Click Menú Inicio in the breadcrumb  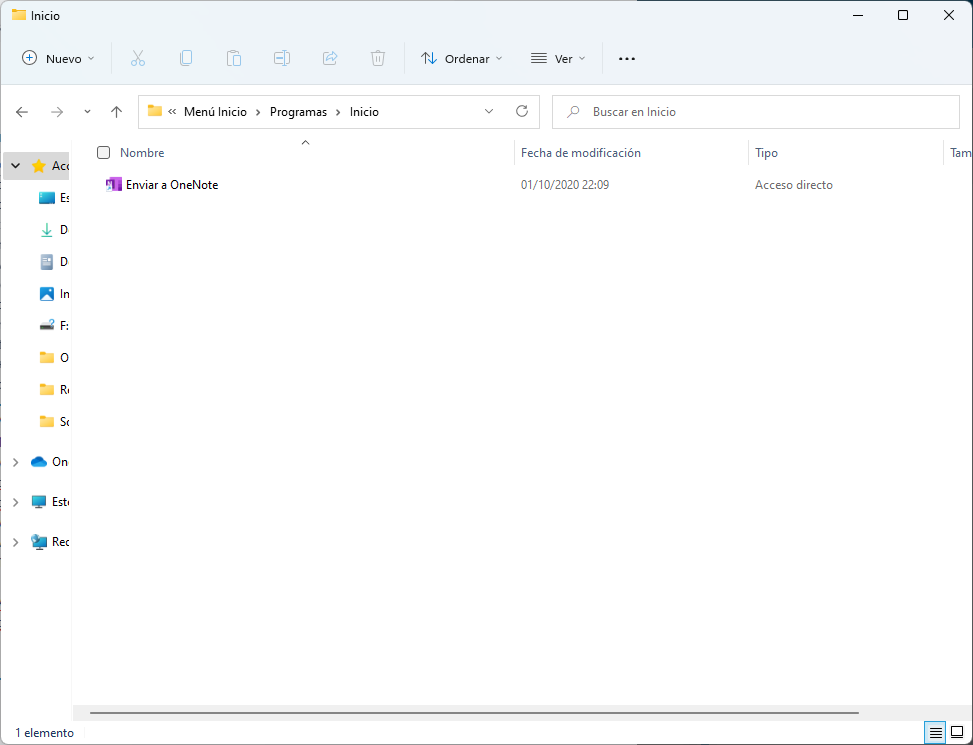click(x=215, y=112)
